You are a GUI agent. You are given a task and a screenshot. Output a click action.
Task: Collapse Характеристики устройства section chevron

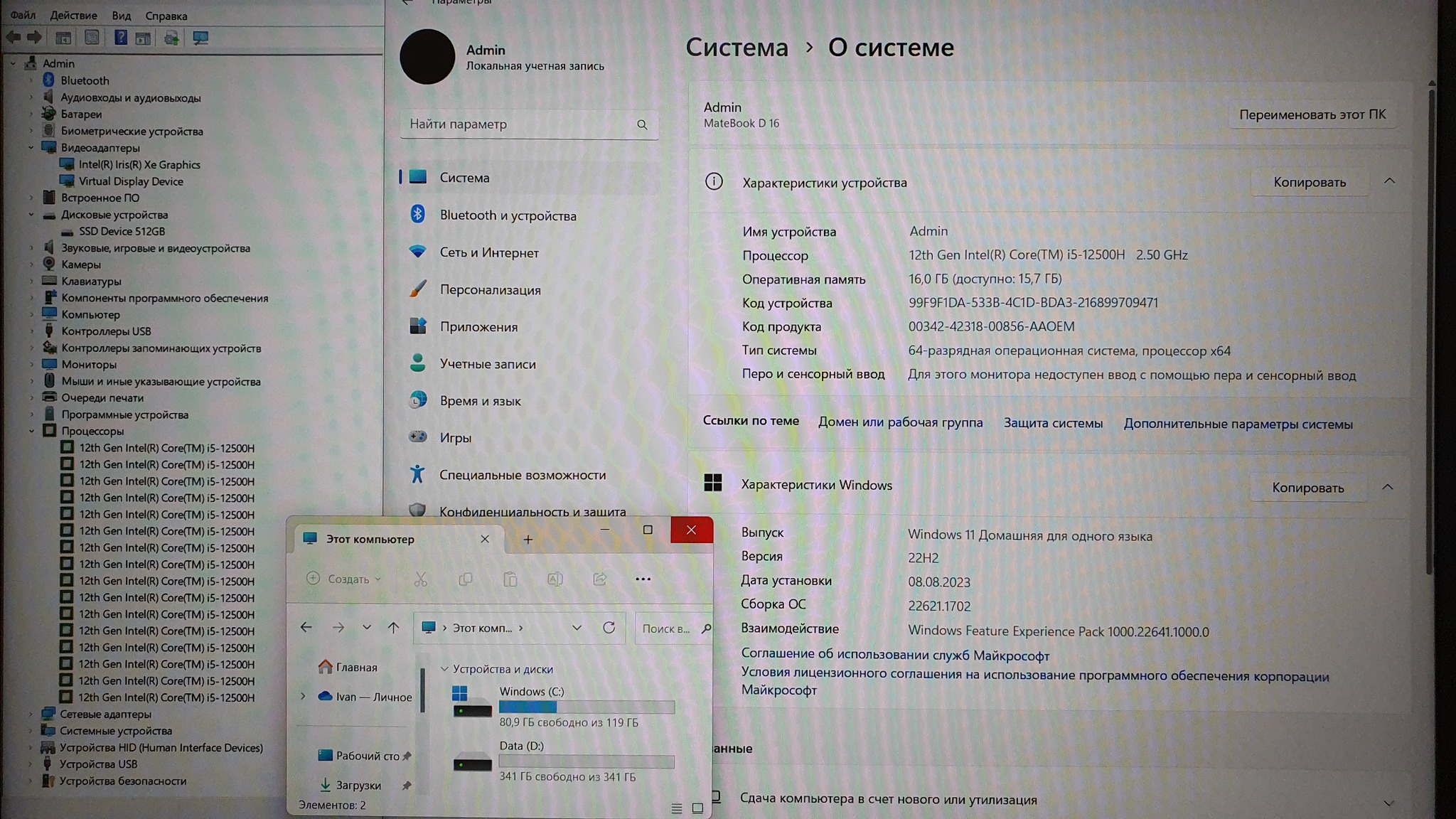click(x=1389, y=181)
